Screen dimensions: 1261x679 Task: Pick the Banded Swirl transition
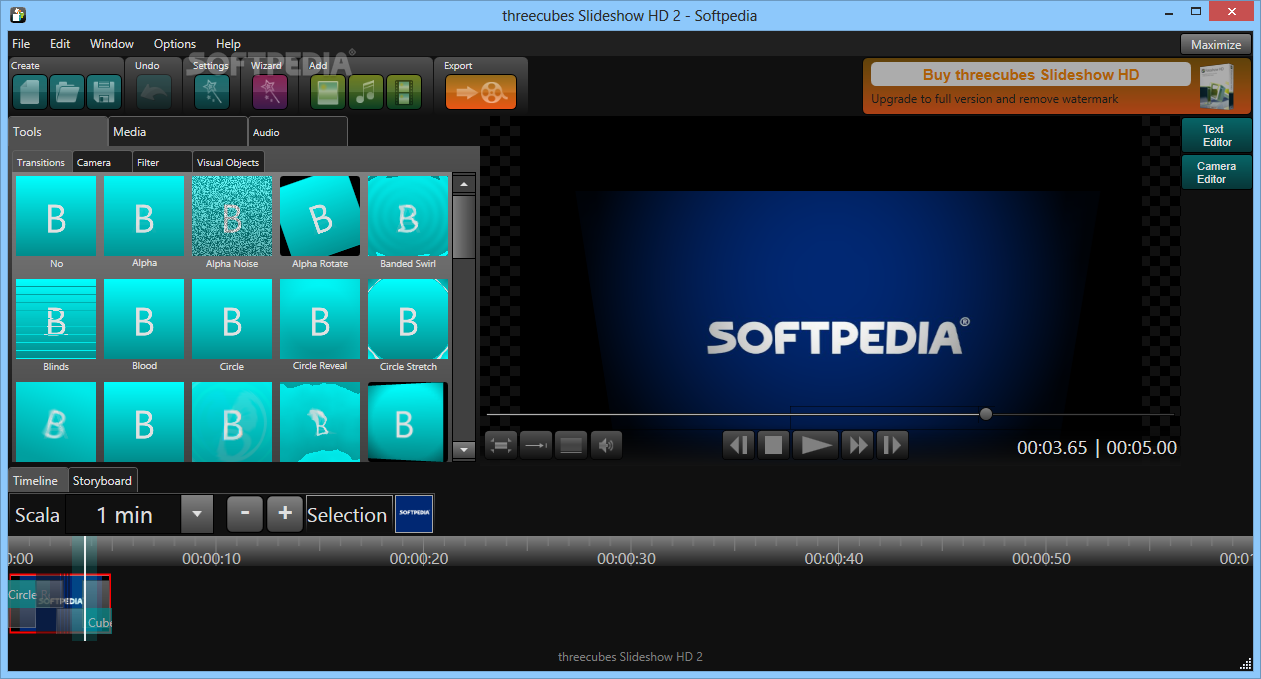coord(408,216)
